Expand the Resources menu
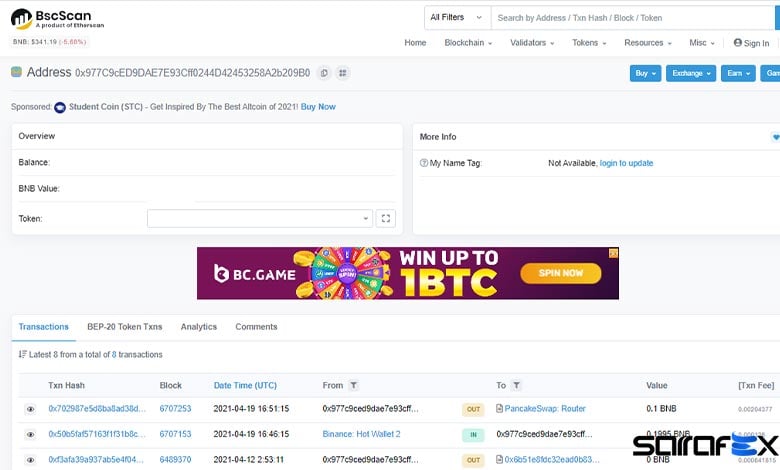Viewport: 780px width, 470px height. 648,43
